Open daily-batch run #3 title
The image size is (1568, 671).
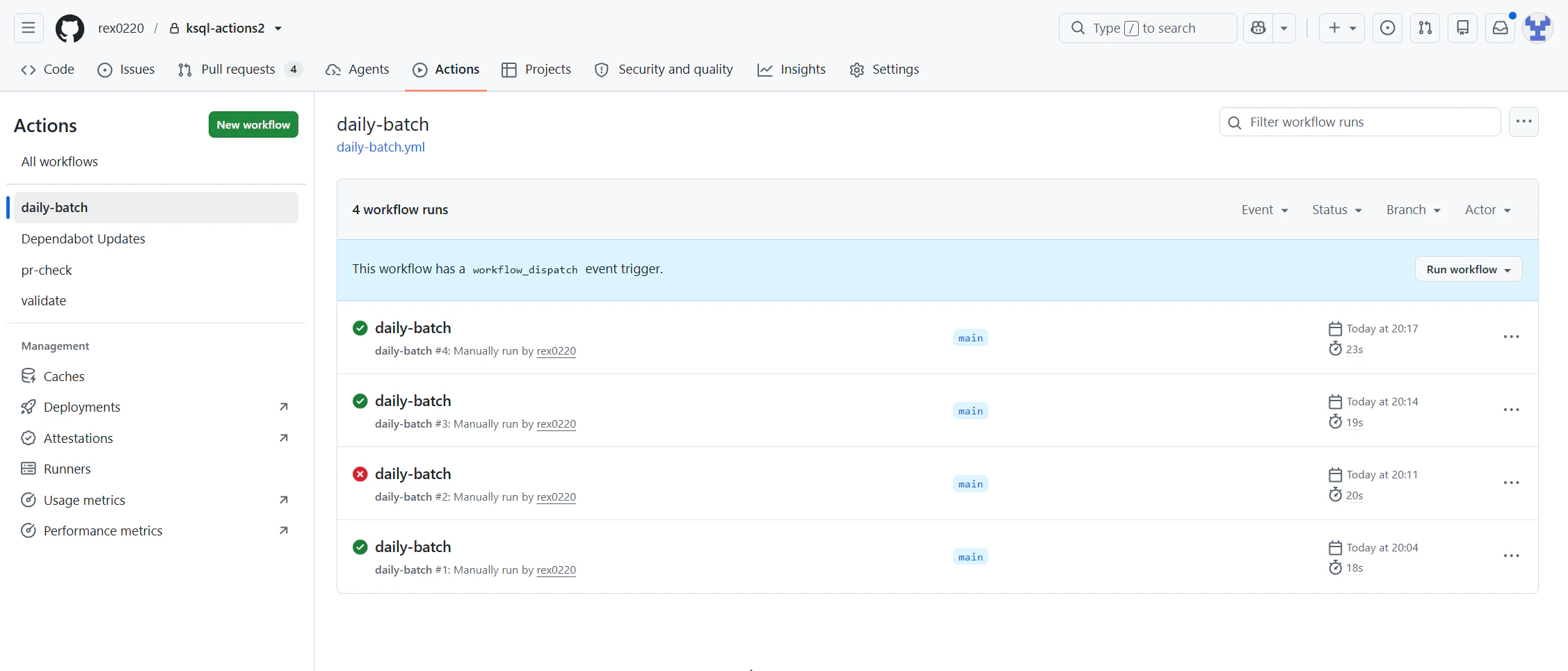pyautogui.click(x=413, y=401)
